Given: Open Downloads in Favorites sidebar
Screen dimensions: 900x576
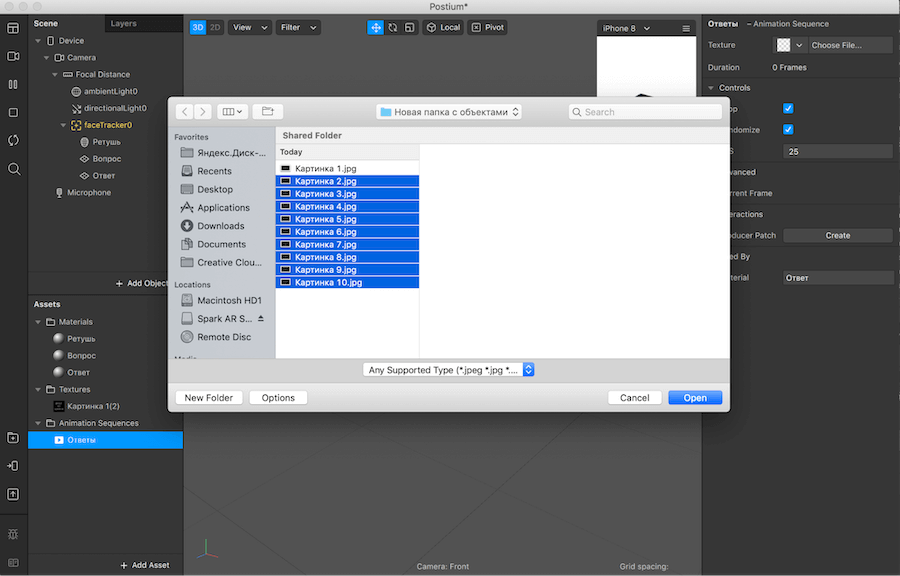Looking at the screenshot, I should click(223, 226).
